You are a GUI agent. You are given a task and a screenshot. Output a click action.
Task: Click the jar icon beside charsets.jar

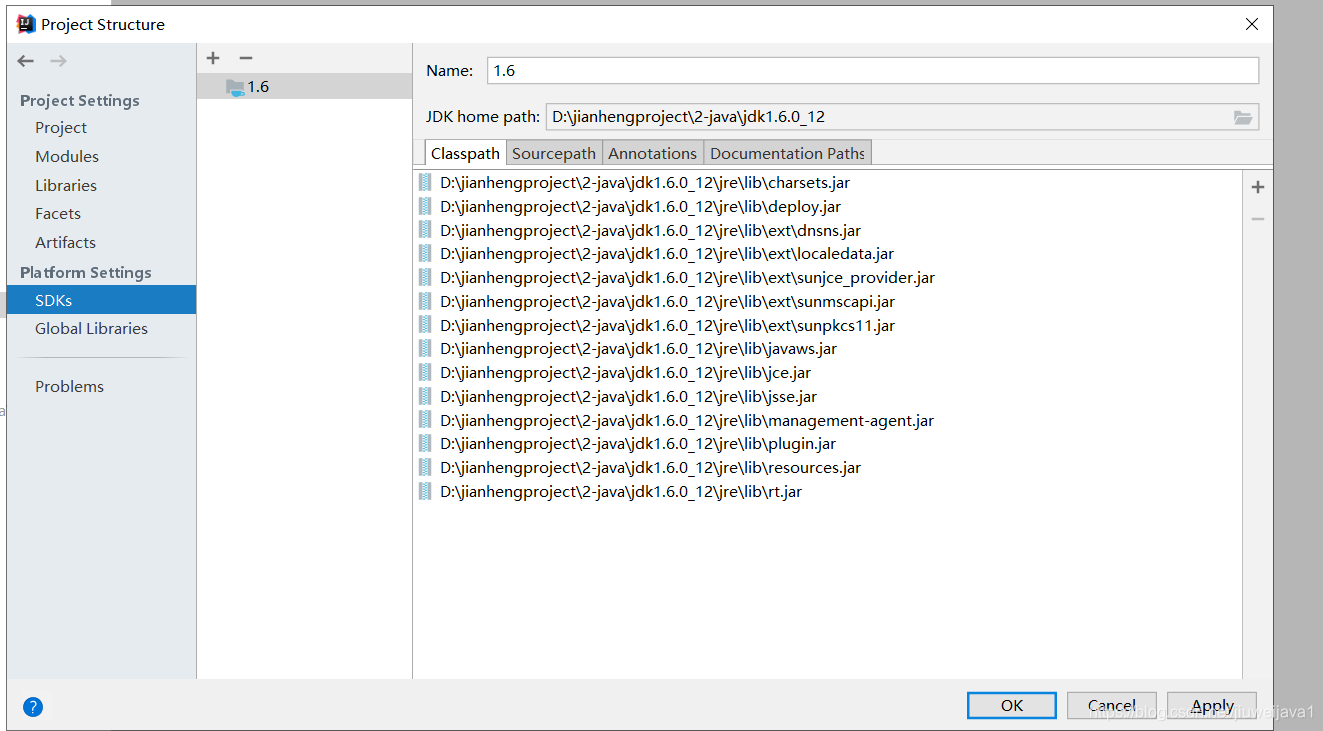(x=426, y=182)
